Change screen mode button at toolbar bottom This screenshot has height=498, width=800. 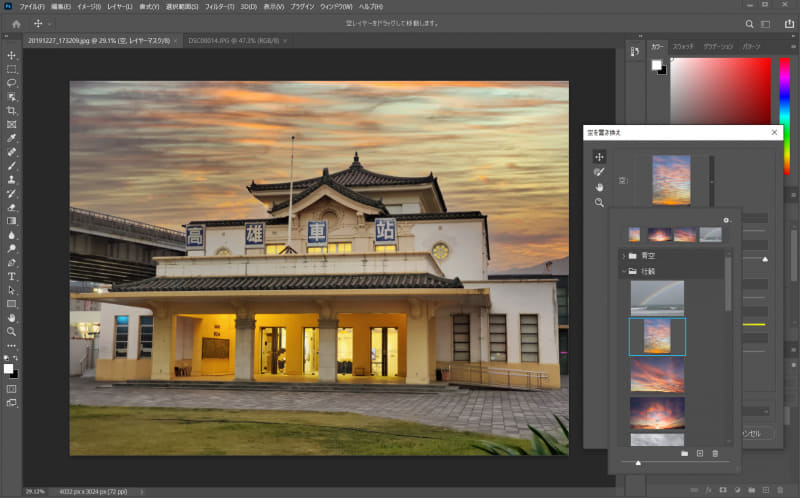11,403
